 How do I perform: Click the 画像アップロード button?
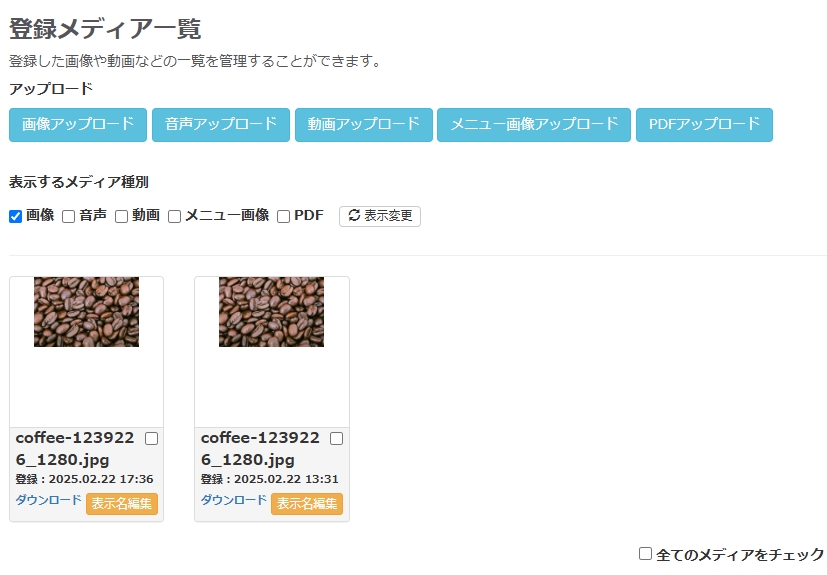point(78,125)
